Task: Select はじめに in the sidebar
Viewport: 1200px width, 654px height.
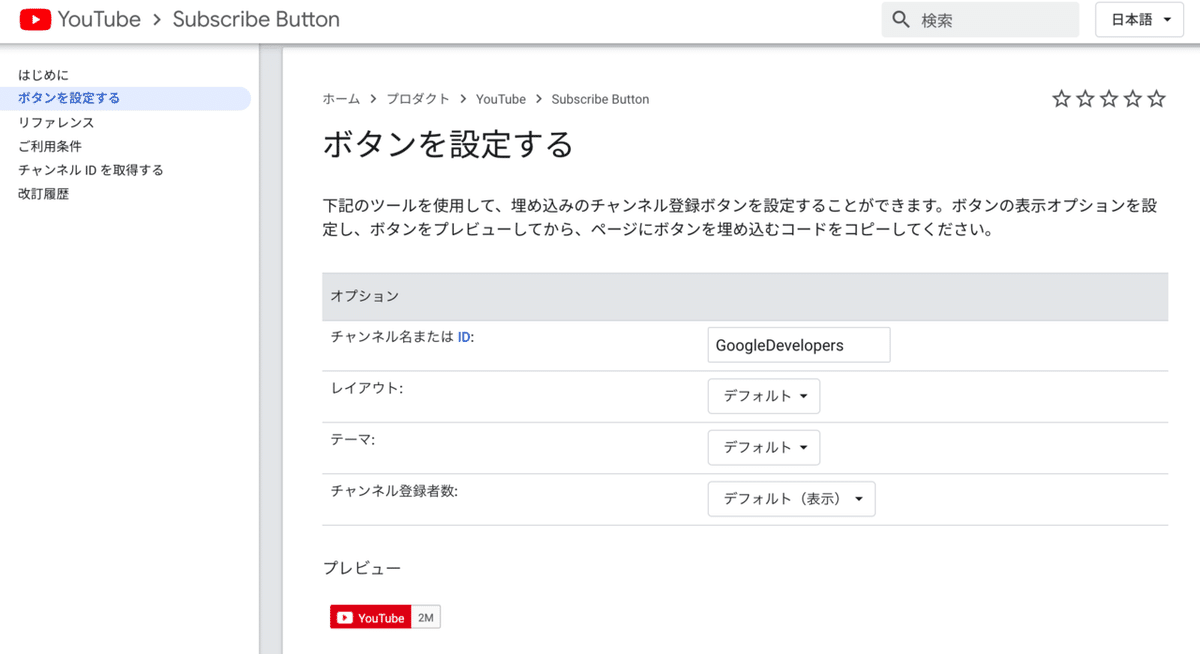Action: [x=43, y=75]
